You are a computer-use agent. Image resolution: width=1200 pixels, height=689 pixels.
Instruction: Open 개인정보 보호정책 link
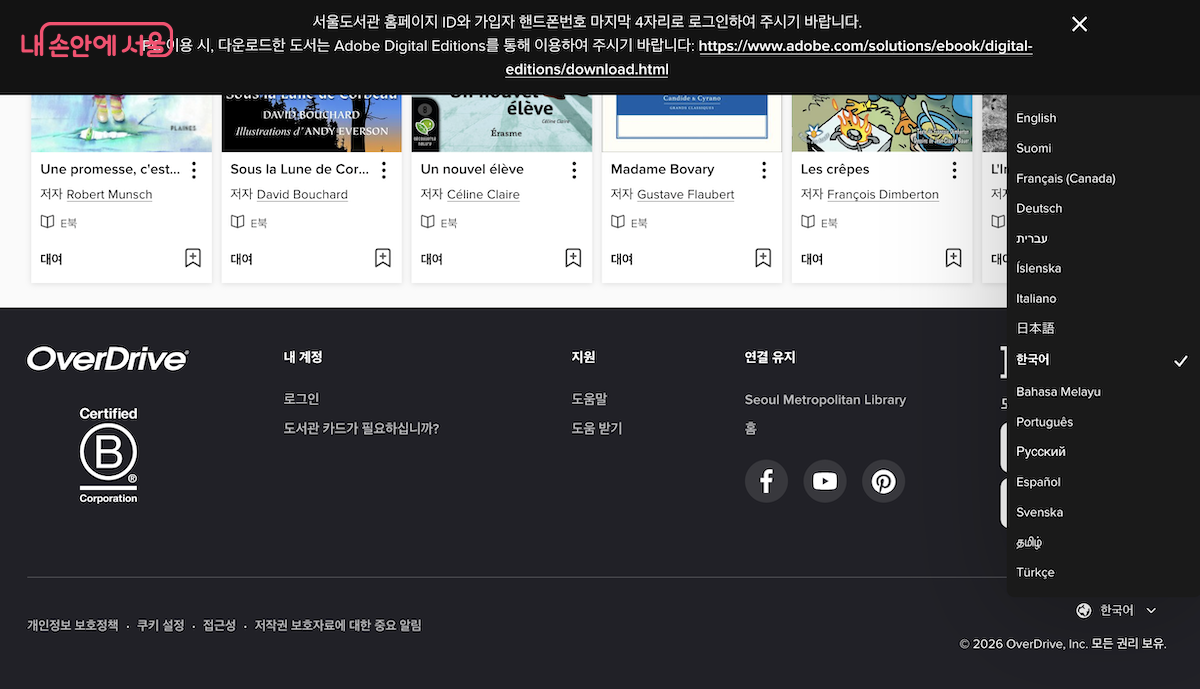(x=72, y=625)
